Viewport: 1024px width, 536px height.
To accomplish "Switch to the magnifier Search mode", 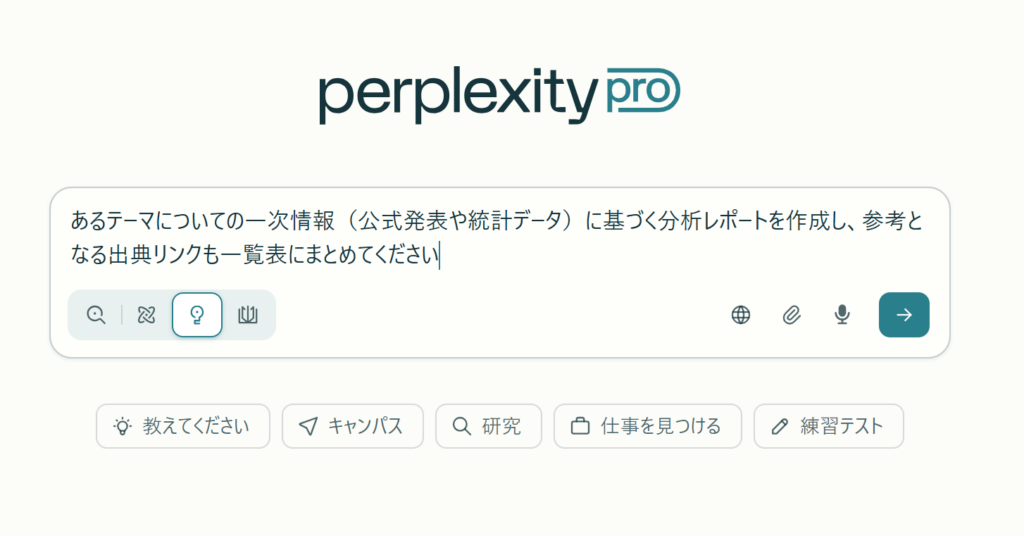I will click(96, 315).
